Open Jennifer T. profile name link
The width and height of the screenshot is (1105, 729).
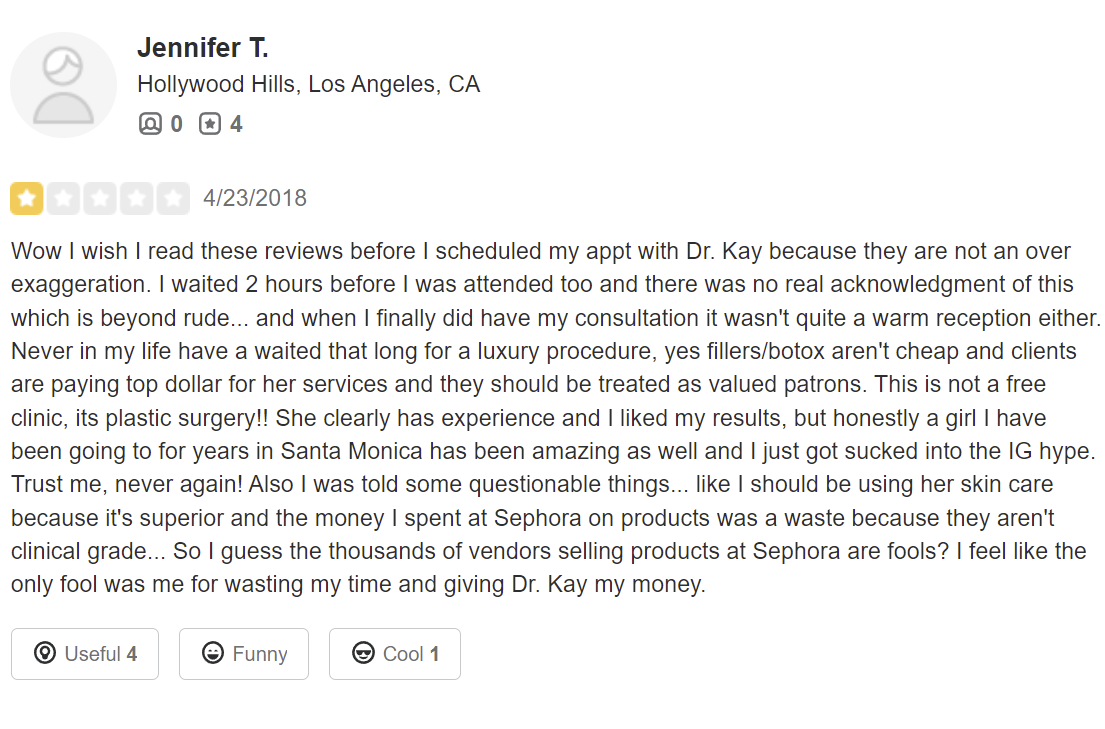tap(202, 47)
